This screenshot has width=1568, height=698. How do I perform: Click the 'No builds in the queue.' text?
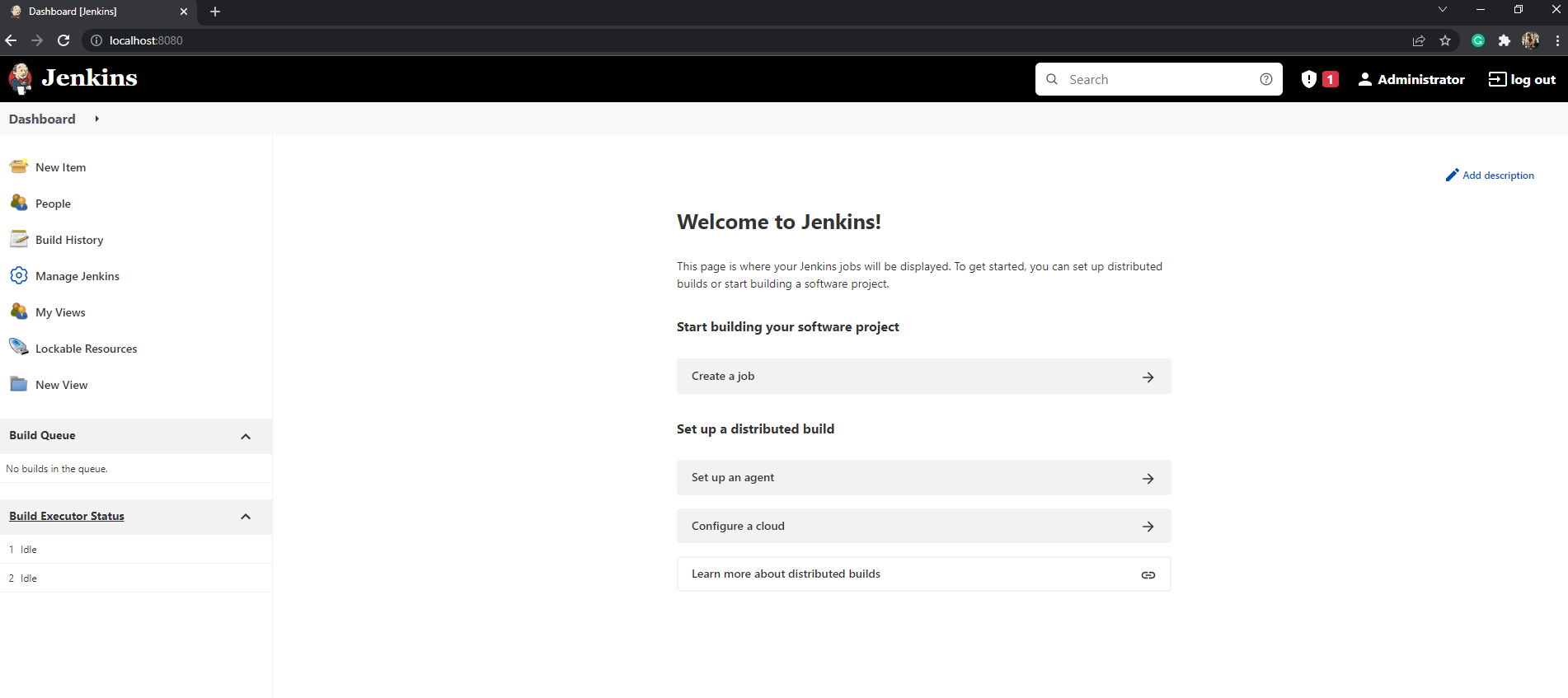57,469
